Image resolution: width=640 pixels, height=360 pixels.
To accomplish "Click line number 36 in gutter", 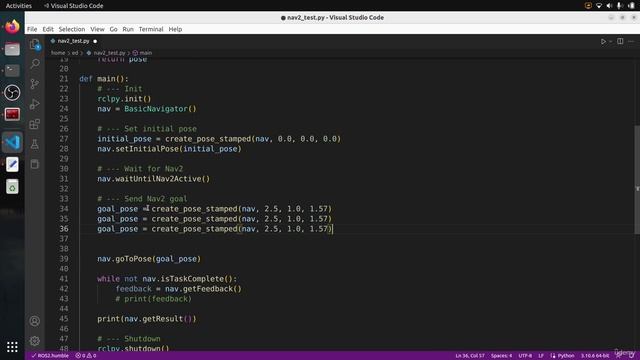I will 64,229.
